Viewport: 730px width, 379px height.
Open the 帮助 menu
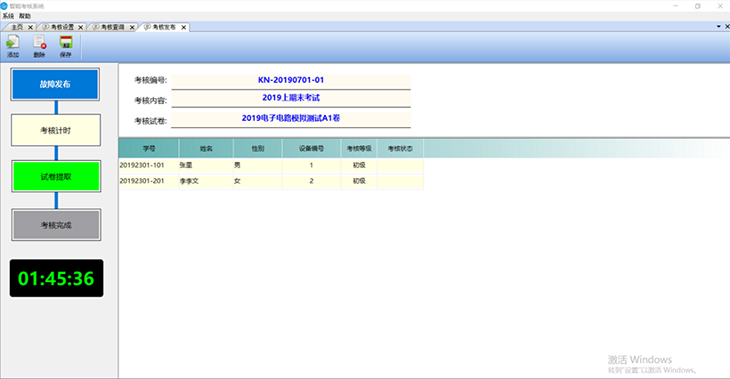click(25, 16)
